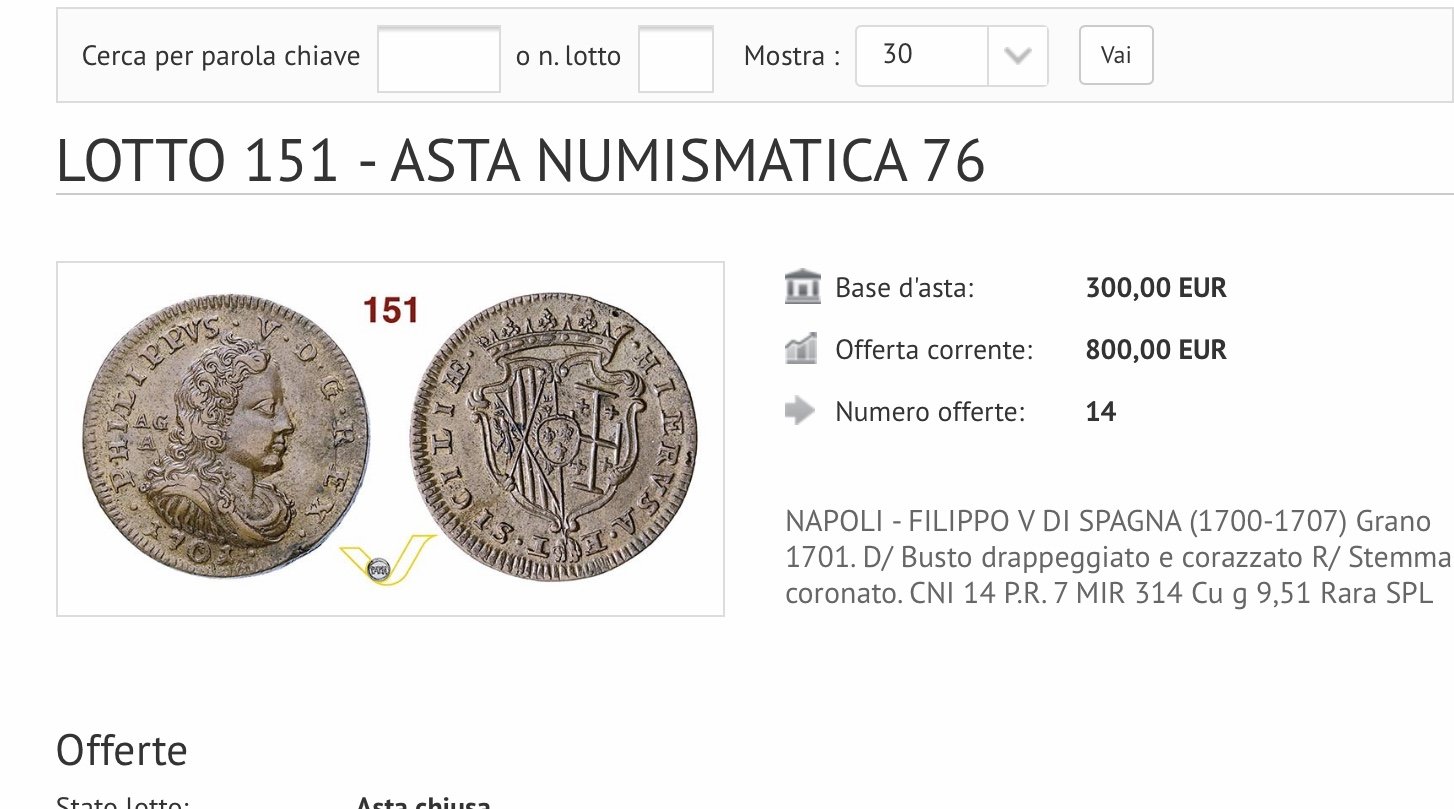
Task: Open the Mostra dropdown arrow
Action: point(1017,56)
